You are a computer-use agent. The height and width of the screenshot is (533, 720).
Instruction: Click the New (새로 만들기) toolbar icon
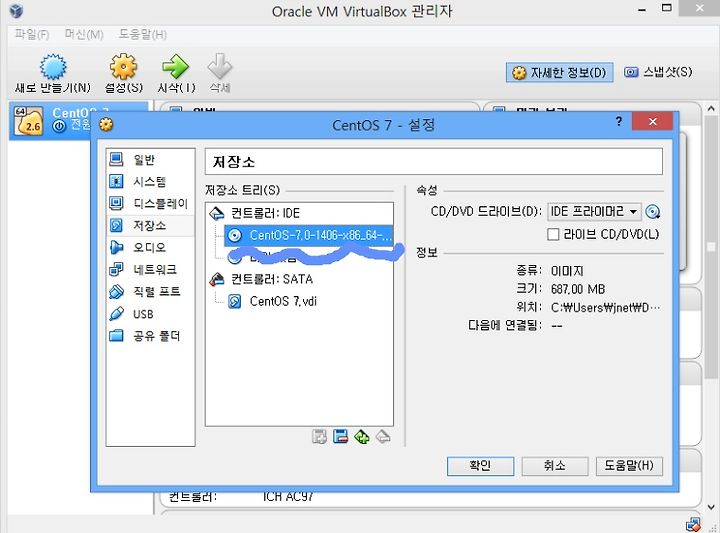(52, 67)
